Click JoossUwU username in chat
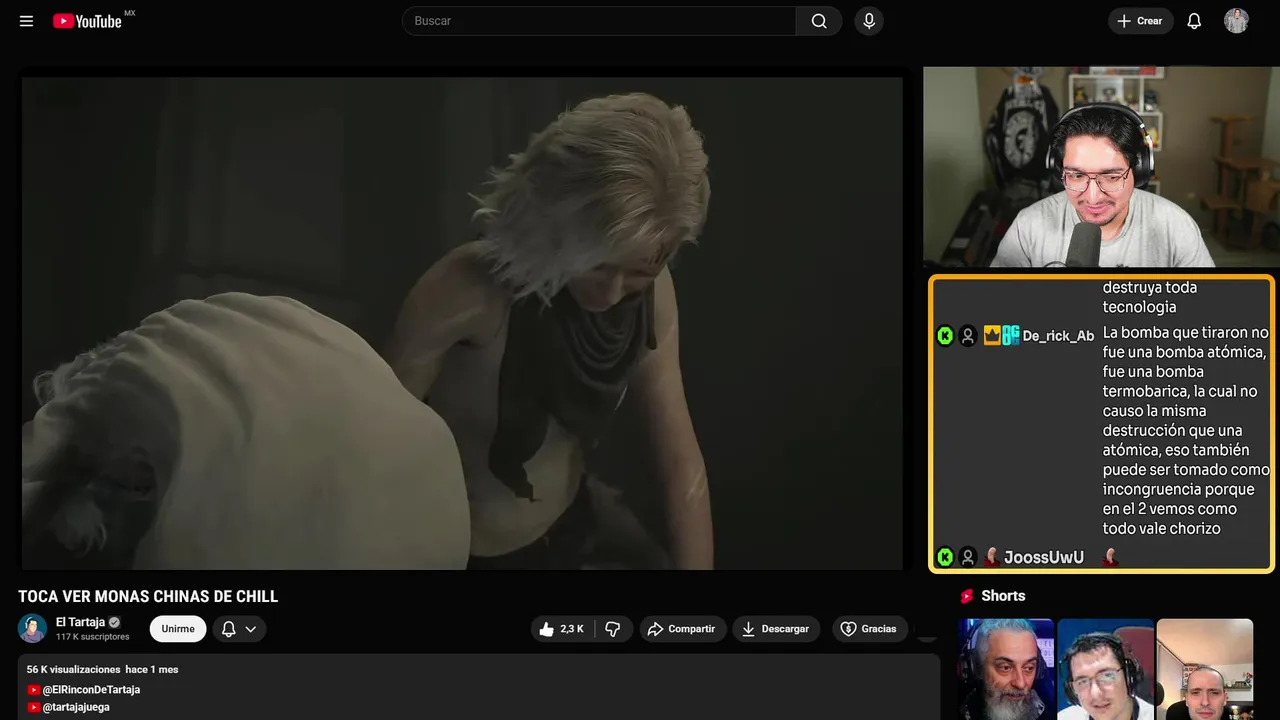The width and height of the screenshot is (1280, 720). [x=1044, y=557]
